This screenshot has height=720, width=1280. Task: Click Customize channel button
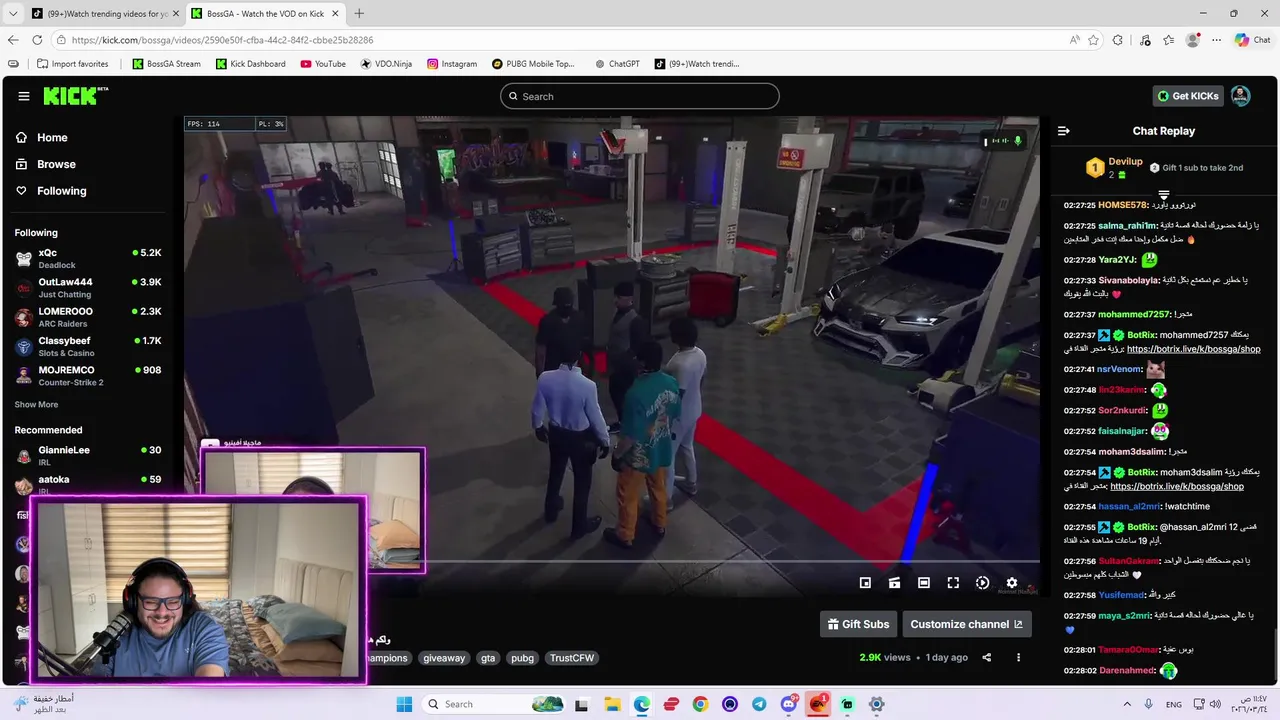(966, 624)
